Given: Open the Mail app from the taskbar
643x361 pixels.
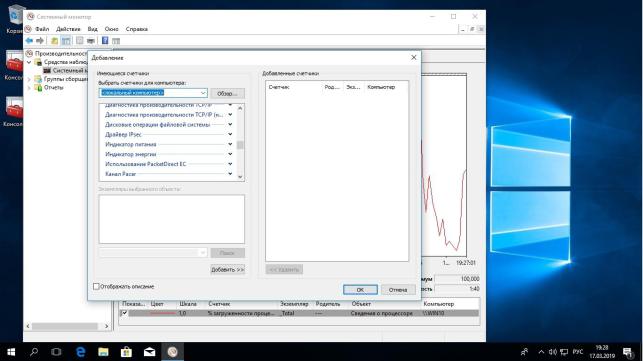Looking at the screenshot, I should point(149,352).
